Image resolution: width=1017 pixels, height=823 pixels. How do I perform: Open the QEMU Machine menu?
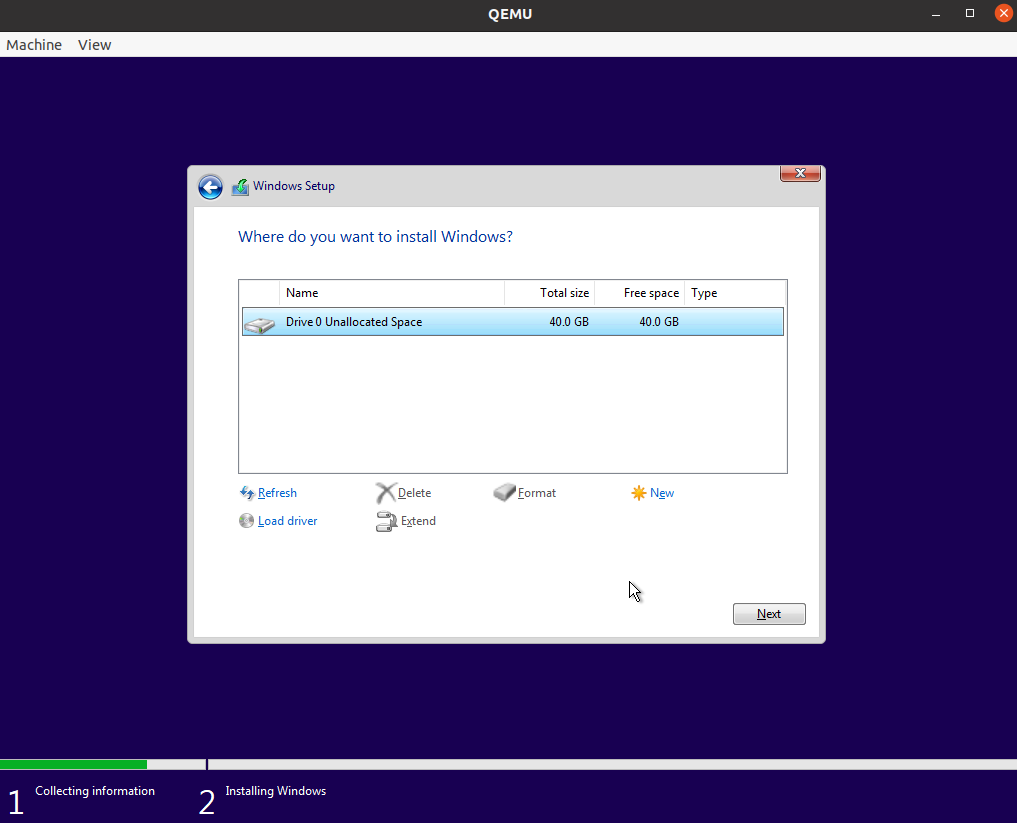(x=34, y=45)
